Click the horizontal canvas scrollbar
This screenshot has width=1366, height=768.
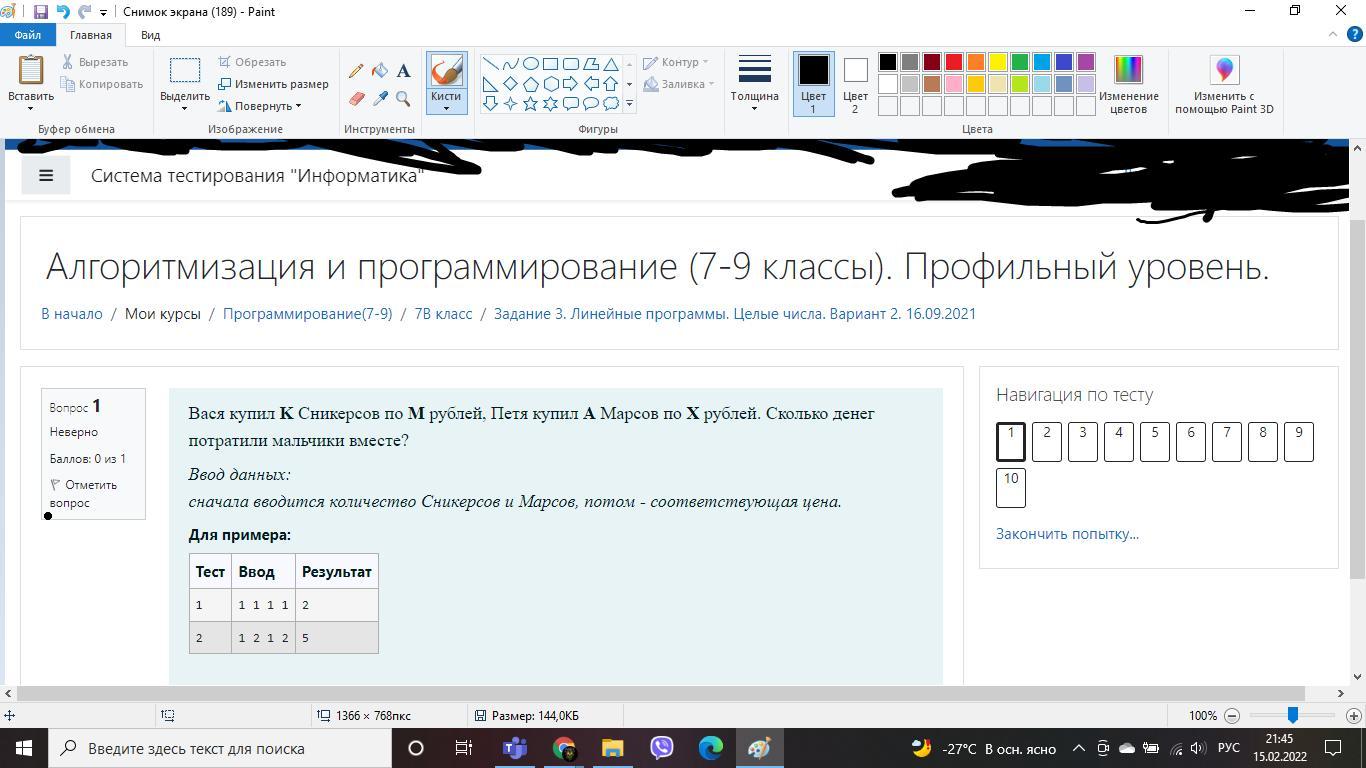661,693
